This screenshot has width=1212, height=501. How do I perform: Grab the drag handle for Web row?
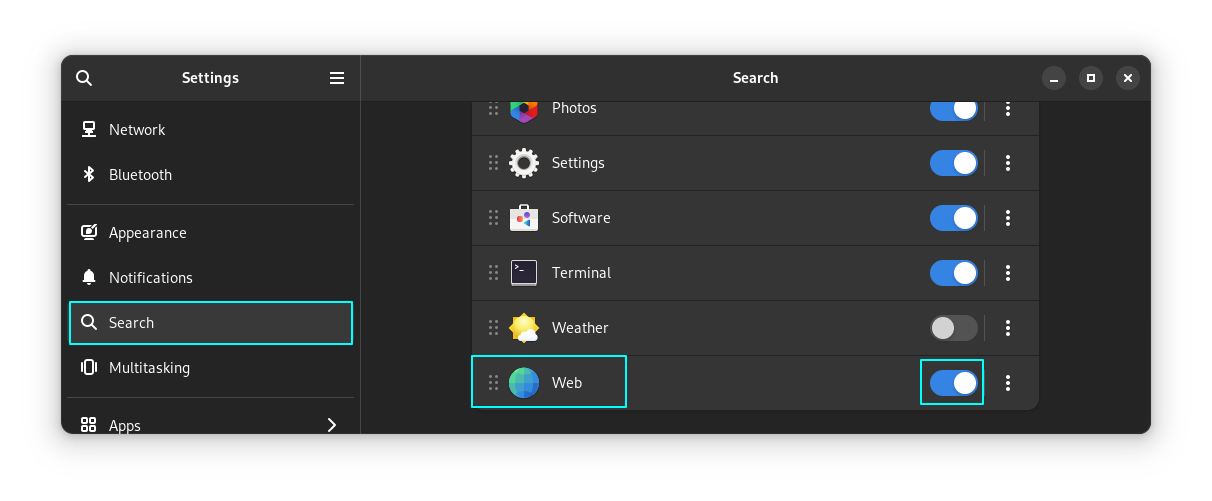(x=493, y=383)
